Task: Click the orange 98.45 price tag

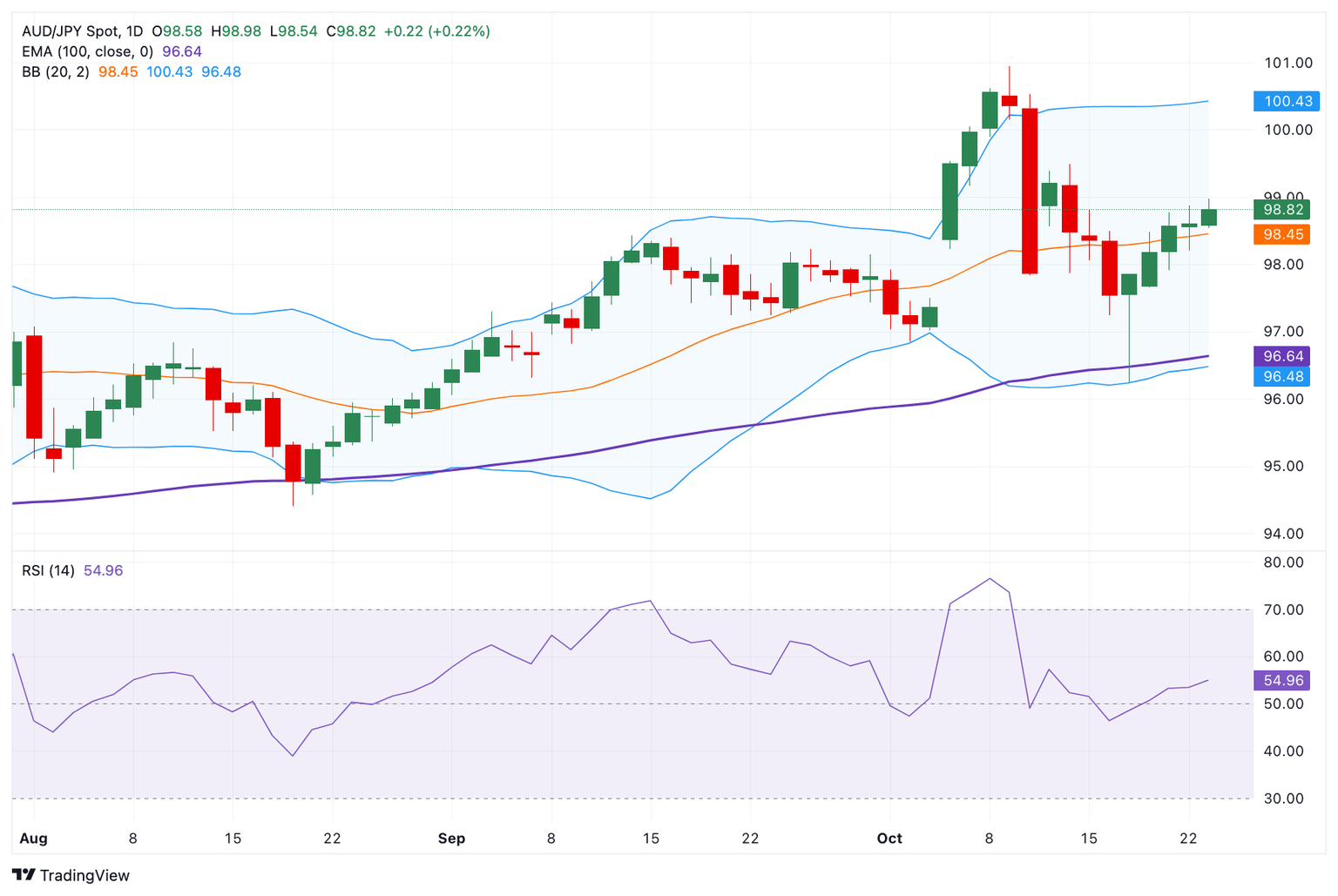Action: [1283, 234]
